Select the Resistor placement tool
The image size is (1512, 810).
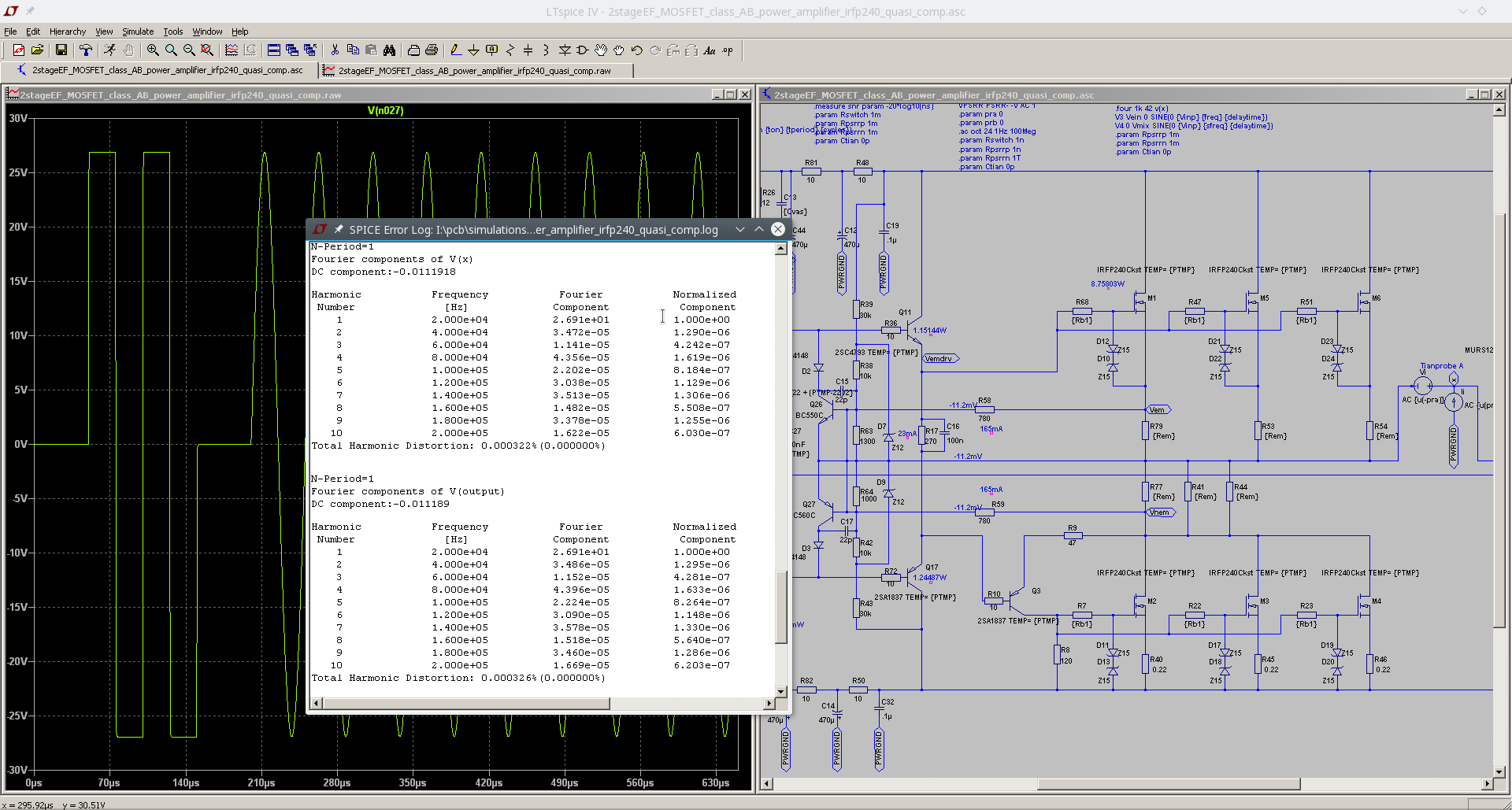click(510, 50)
